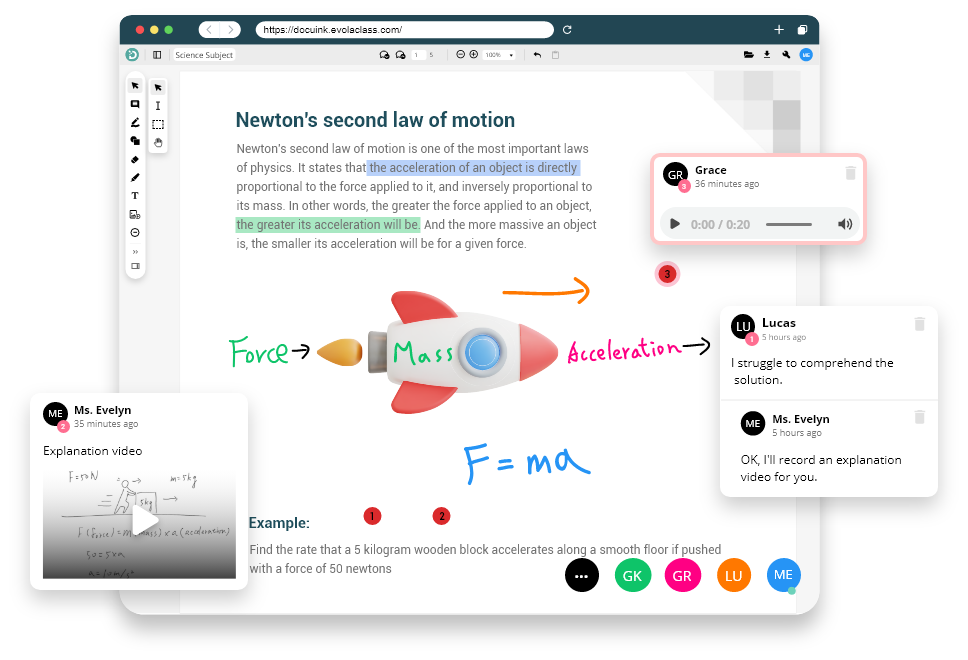Viewport: 968px width, 660px height.
Task: Select the Pen drawing tool
Action: pos(135,176)
